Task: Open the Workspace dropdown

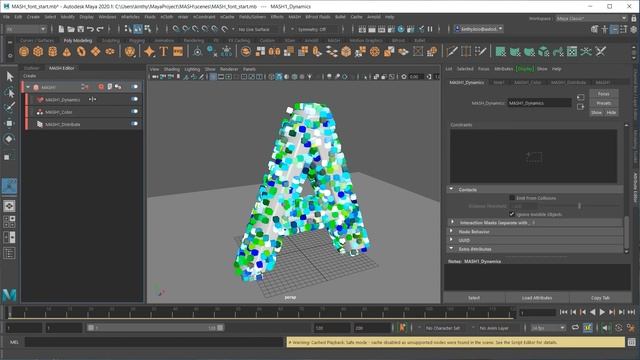Action: pos(591,18)
